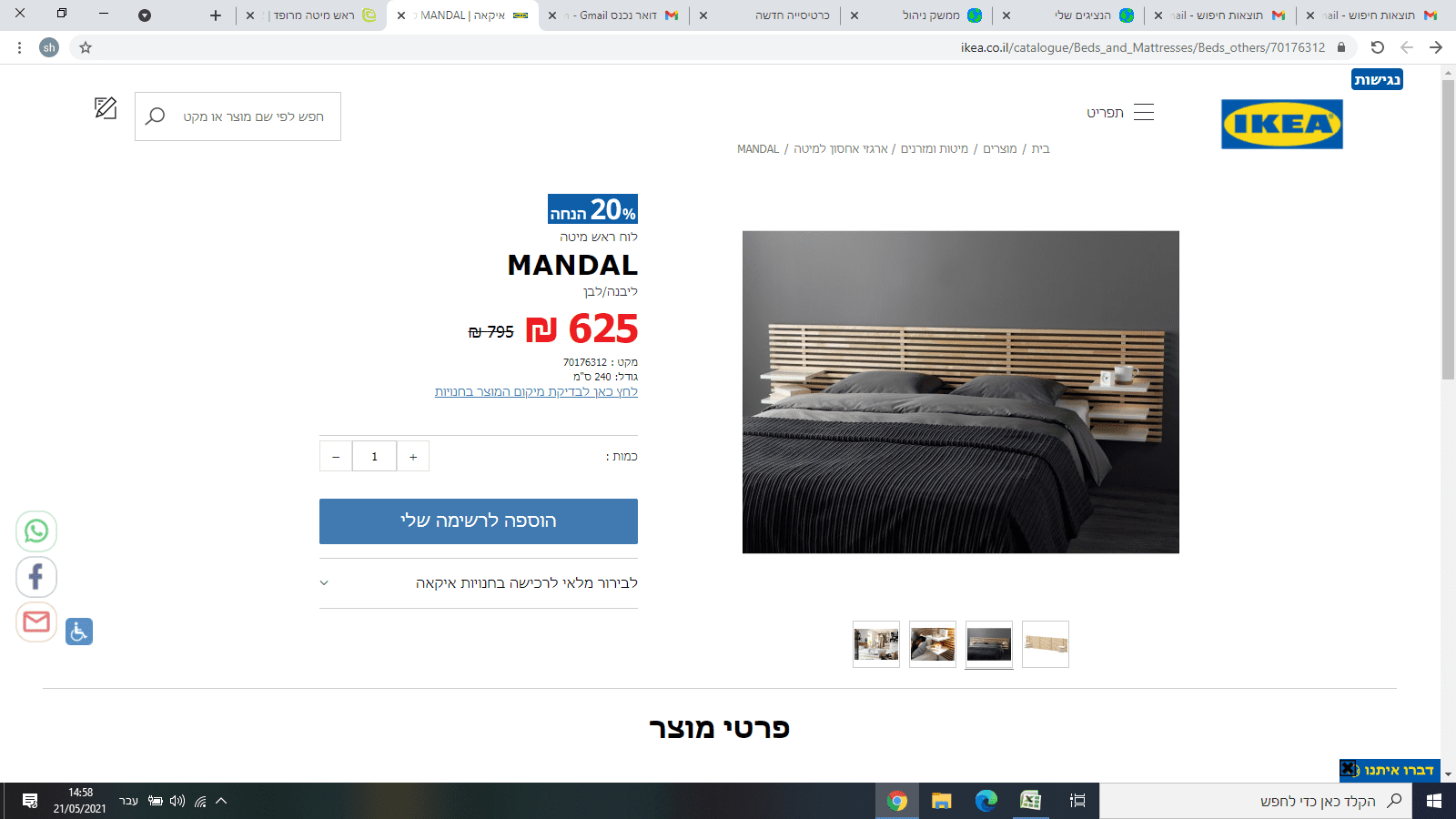Image resolution: width=1456 pixels, height=819 pixels.
Task: Open the shopping list pencil icon
Action: 106,108
